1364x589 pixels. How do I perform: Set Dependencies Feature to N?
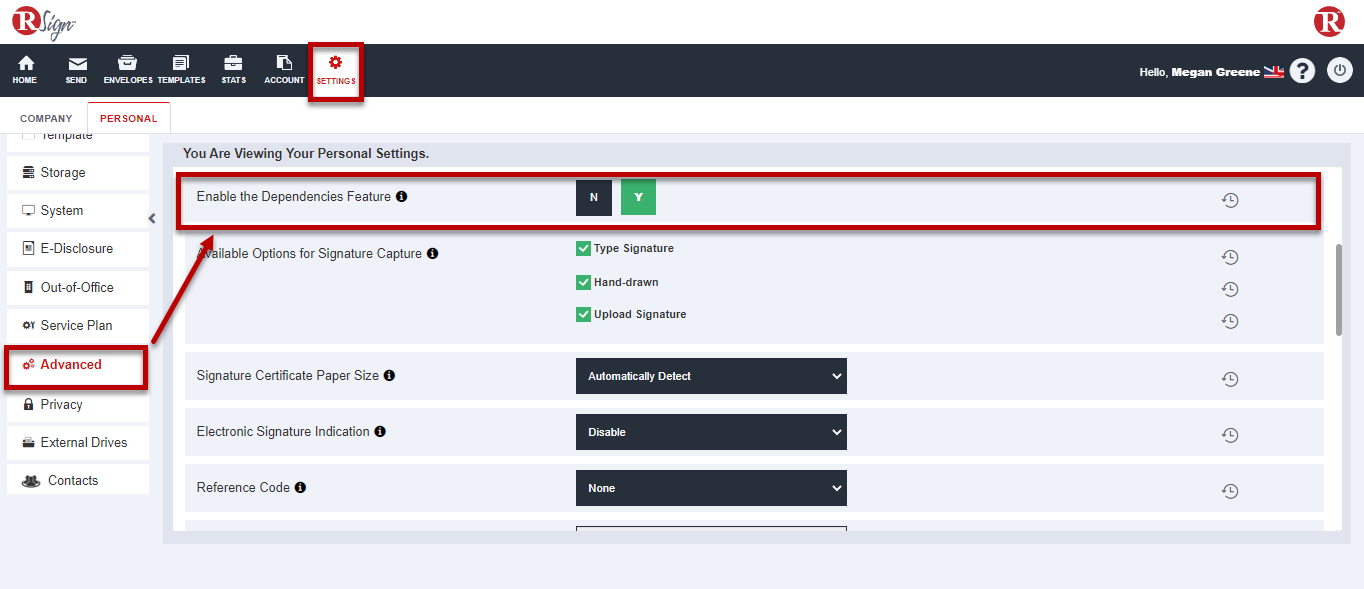(593, 198)
